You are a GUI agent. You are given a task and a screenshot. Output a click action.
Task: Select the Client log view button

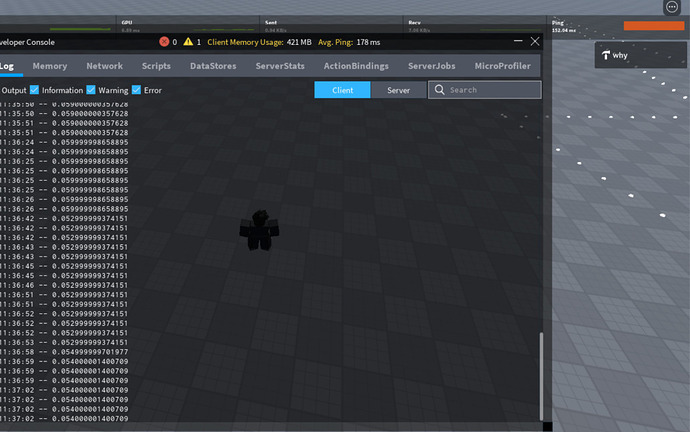(342, 90)
